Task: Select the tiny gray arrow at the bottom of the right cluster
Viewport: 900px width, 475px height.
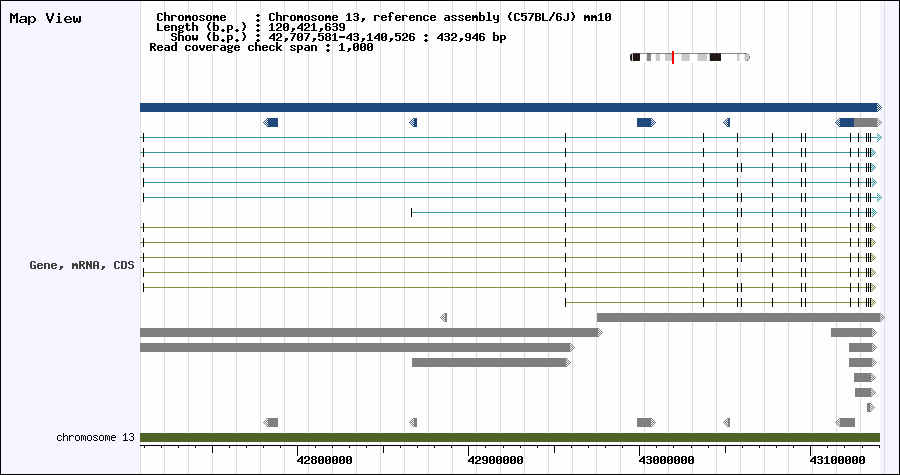Action: (871, 407)
